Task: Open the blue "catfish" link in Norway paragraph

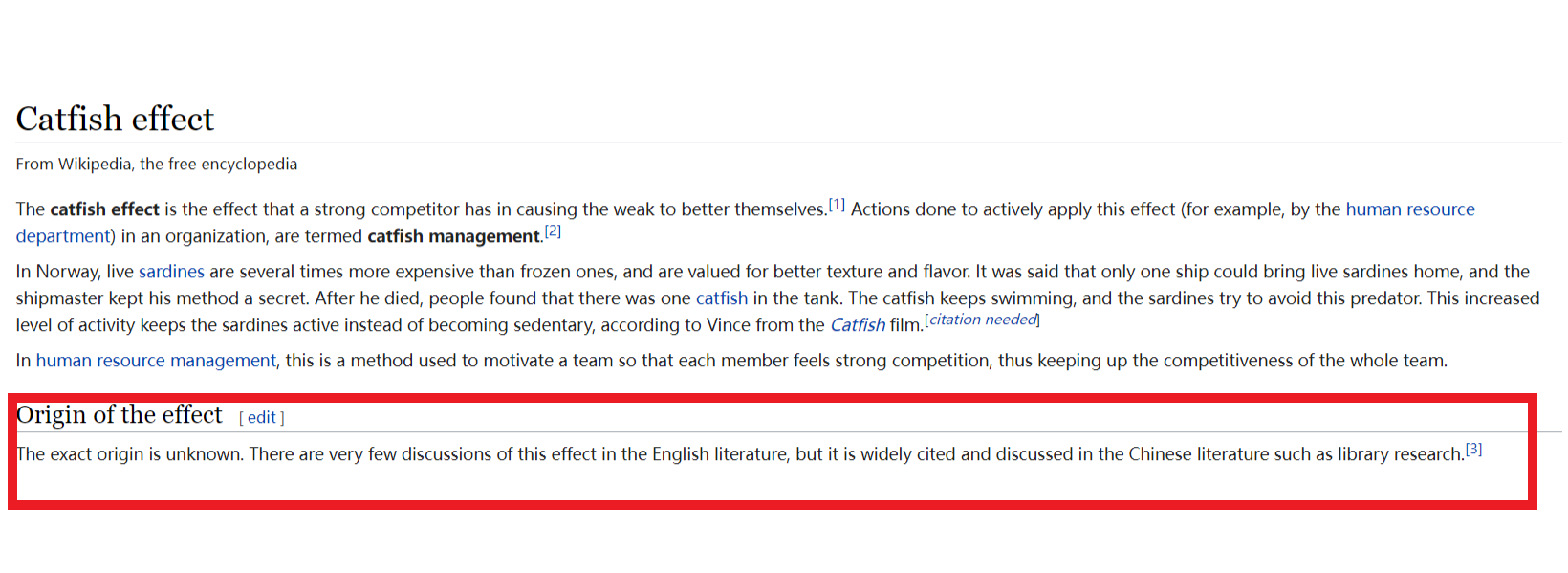Action: point(721,298)
